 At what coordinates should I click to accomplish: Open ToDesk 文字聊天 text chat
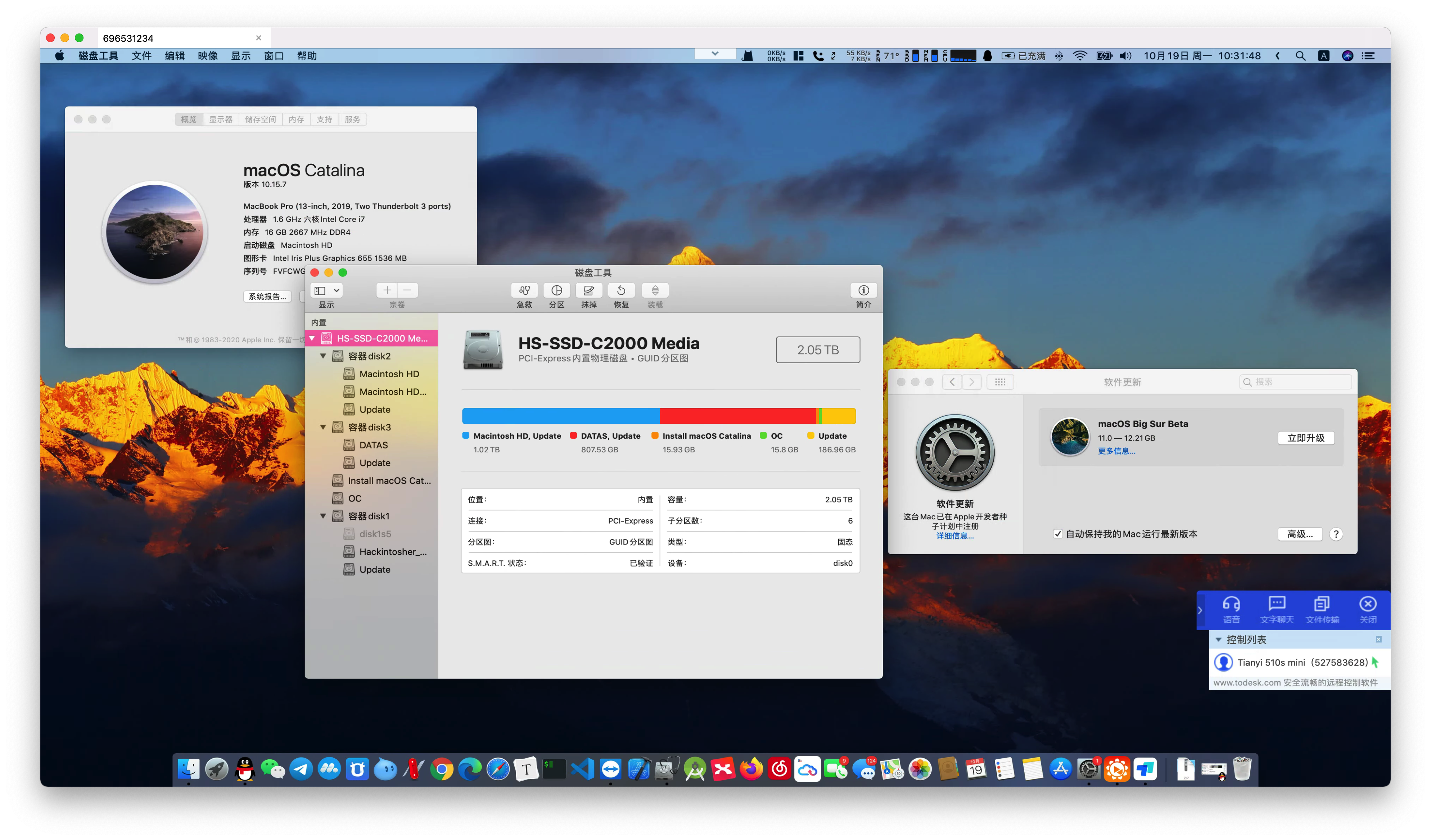pos(1277,609)
